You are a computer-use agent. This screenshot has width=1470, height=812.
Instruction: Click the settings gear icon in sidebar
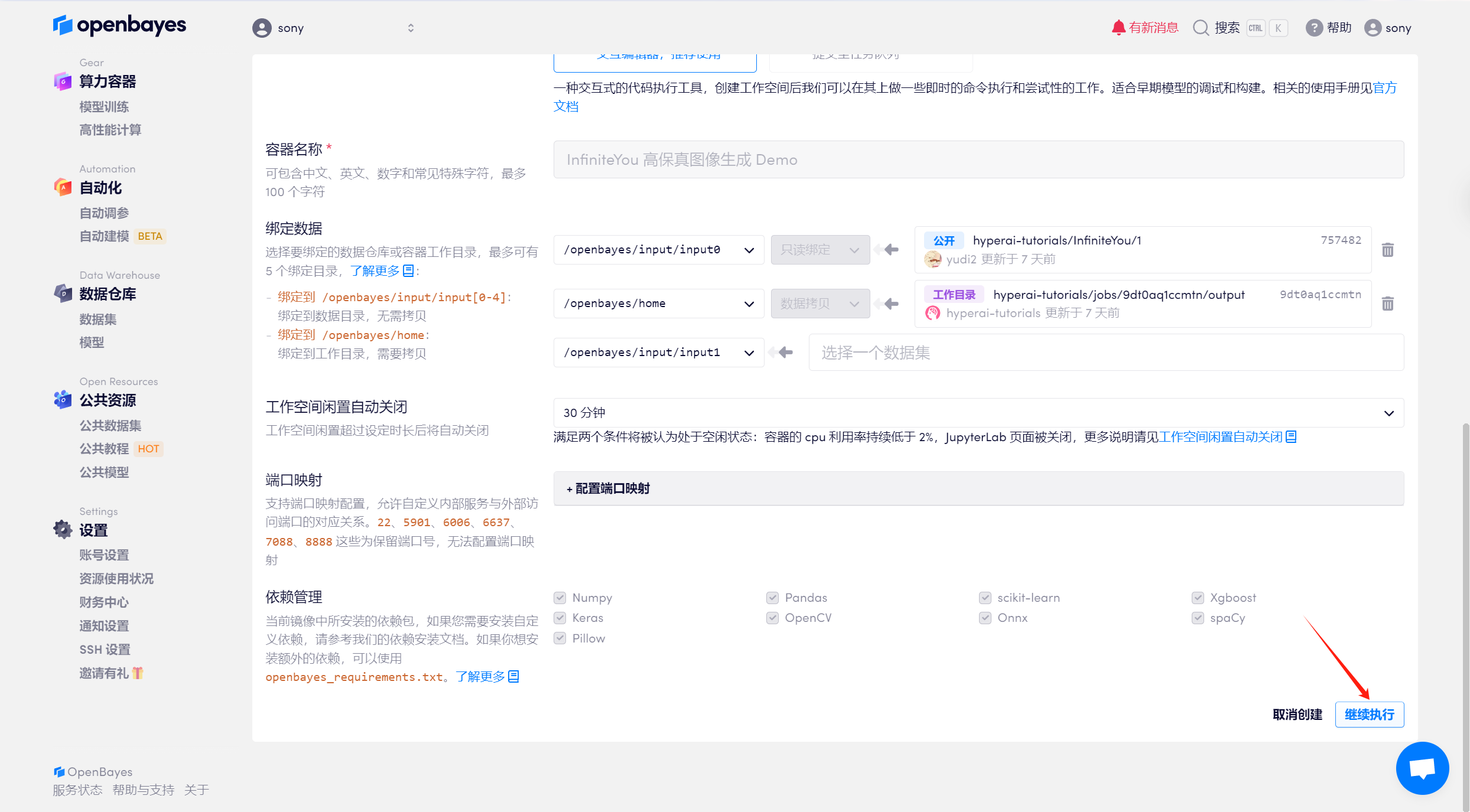(x=63, y=530)
